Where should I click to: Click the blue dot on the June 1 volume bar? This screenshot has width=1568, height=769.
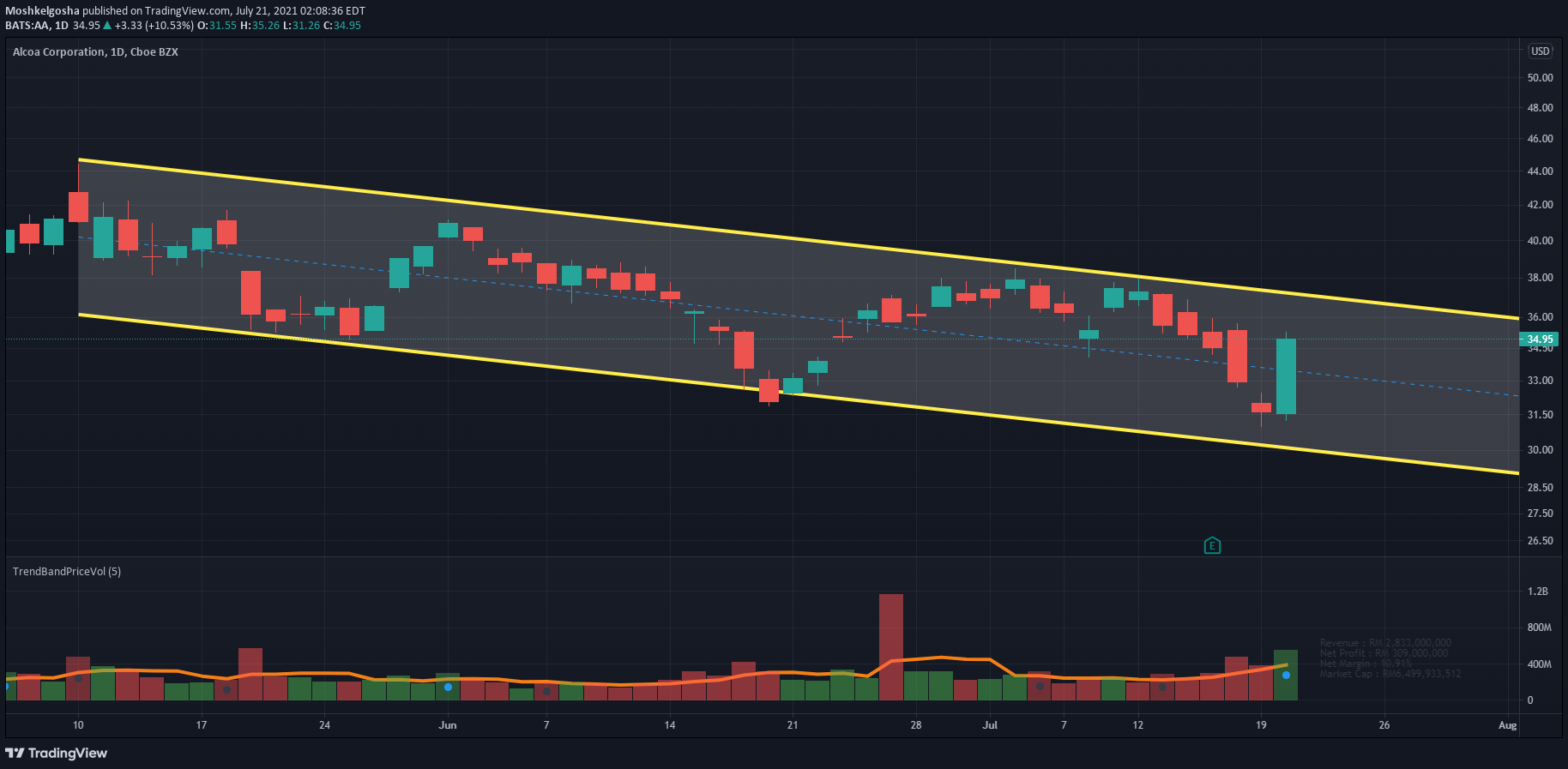click(x=448, y=687)
